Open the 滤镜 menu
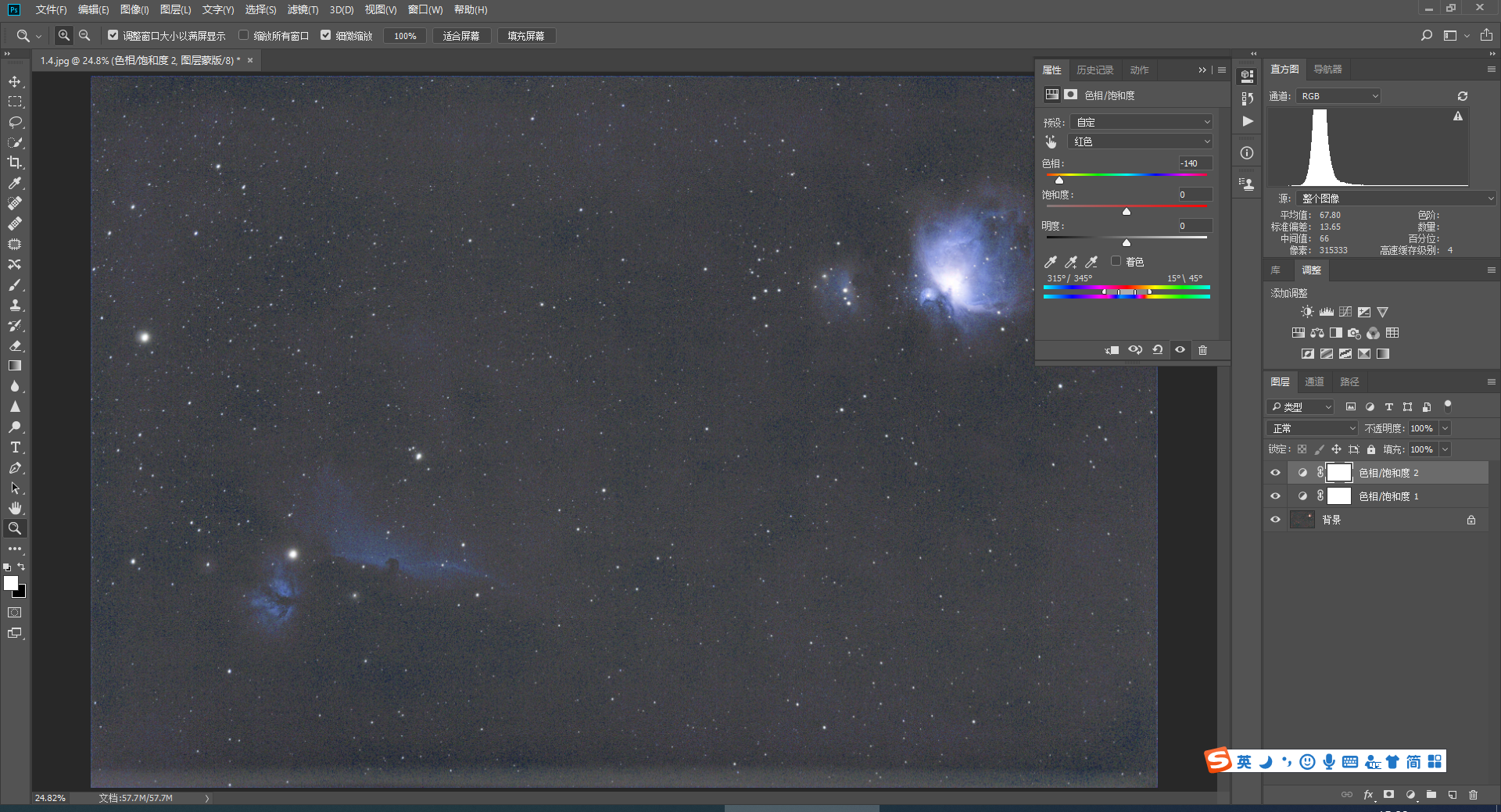This screenshot has height=812, width=1501. (303, 9)
